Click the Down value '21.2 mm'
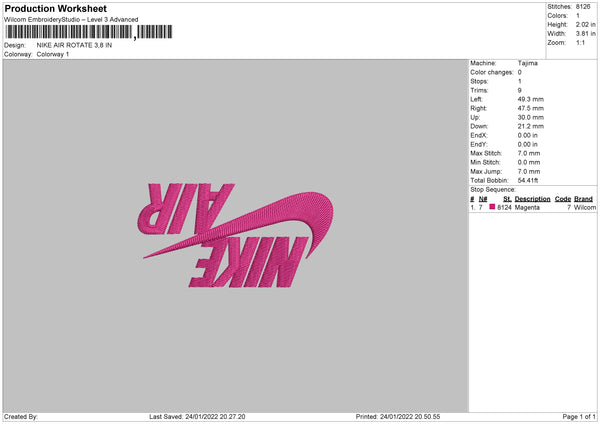This screenshot has height=424, width=600. (x=531, y=126)
